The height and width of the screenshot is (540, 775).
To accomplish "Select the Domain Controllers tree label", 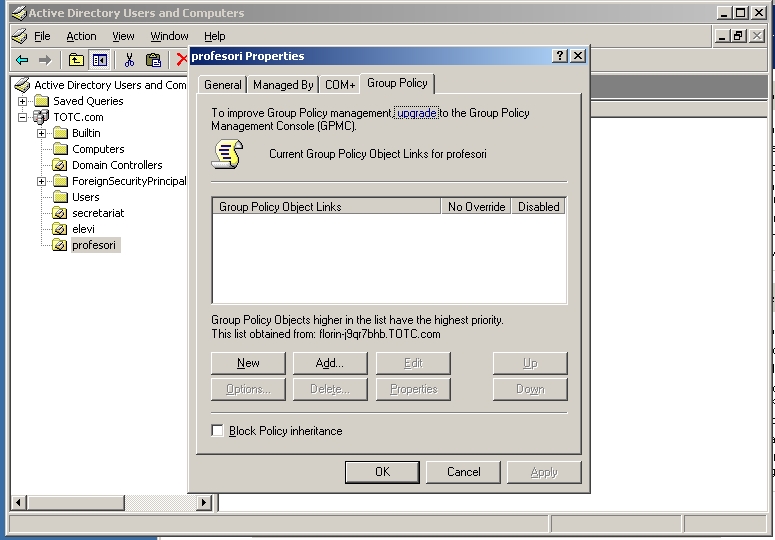I will pyautogui.click(x=117, y=165).
